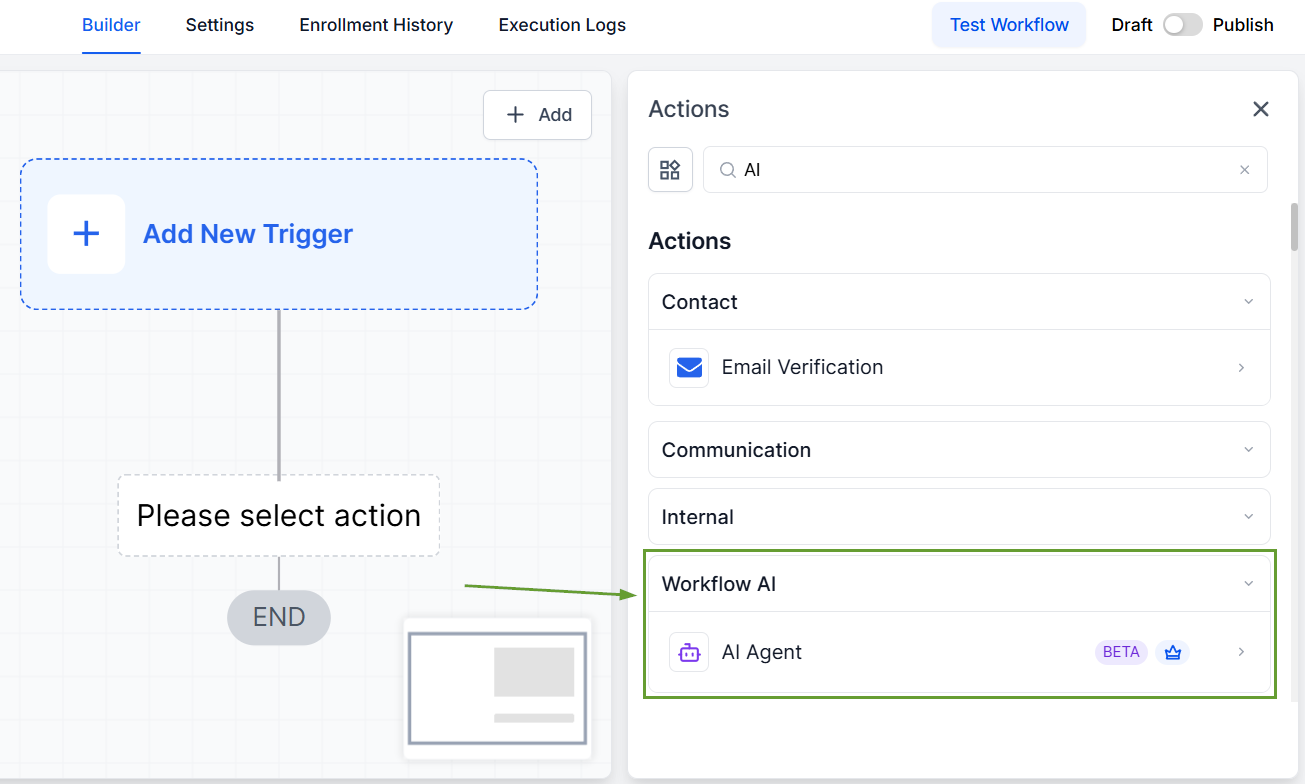
Task: Click the crown premium icon on AI Agent
Action: click(x=1173, y=652)
